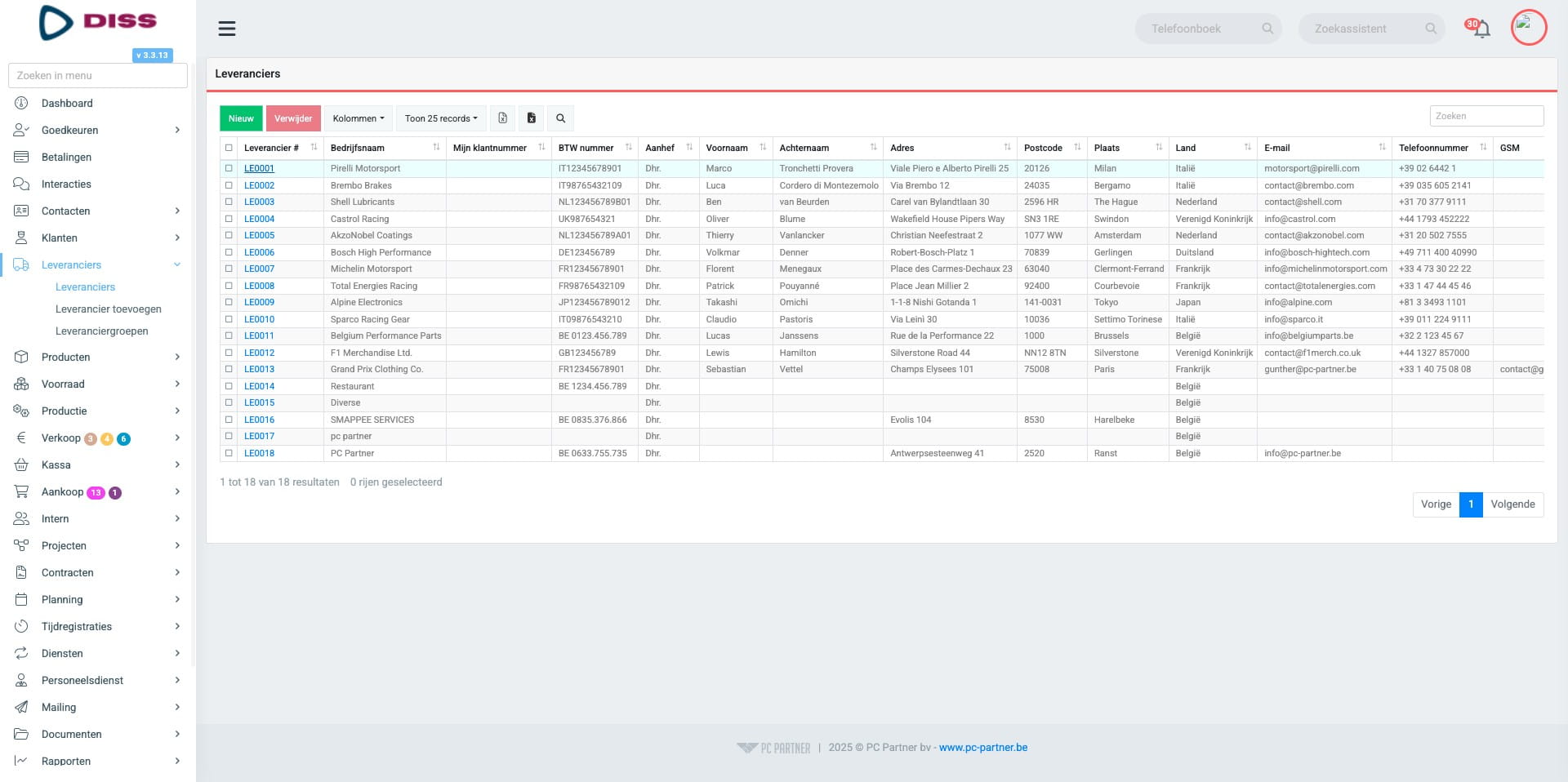Image resolution: width=1568 pixels, height=782 pixels.
Task: Tick the checkbox for row LE0003
Action: click(229, 202)
